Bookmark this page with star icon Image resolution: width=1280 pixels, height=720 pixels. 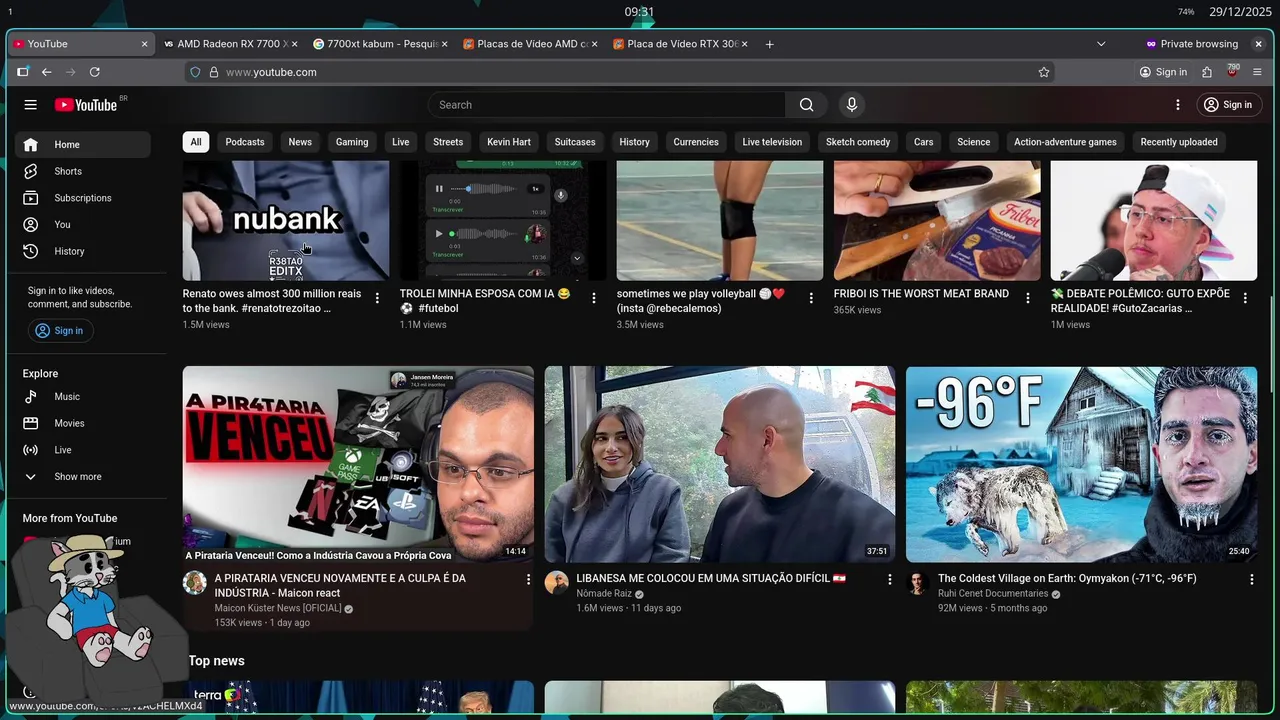1044,72
